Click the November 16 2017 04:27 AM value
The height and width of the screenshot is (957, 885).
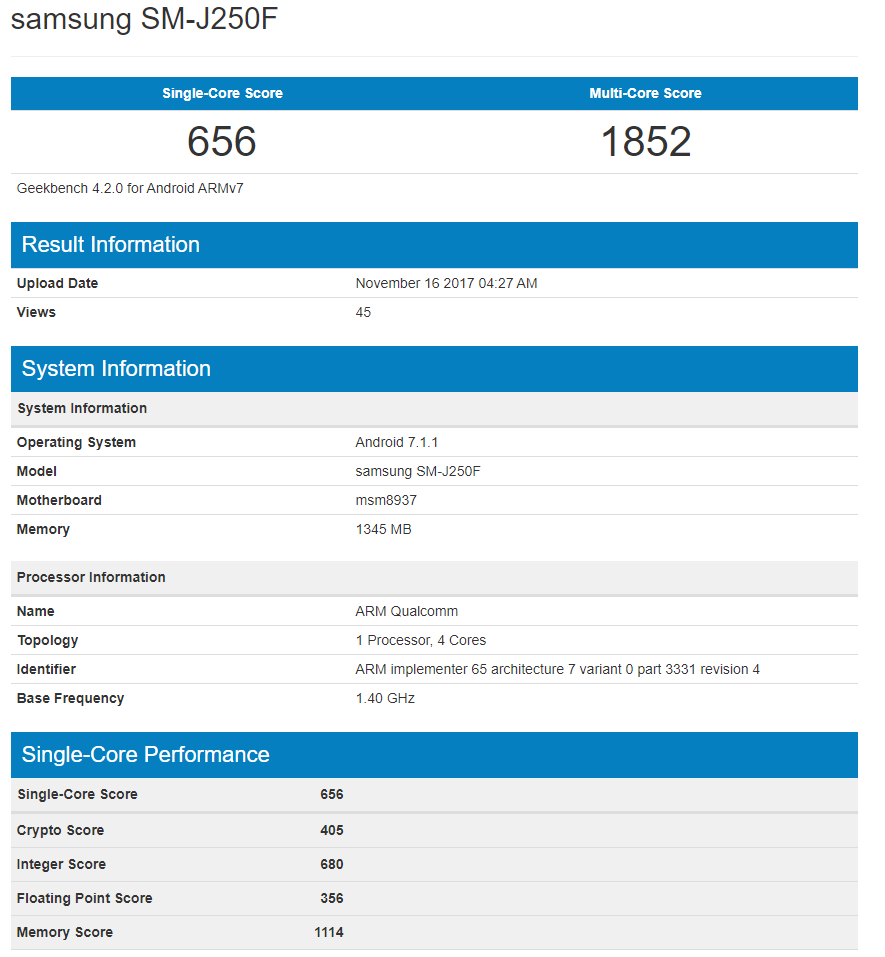click(x=446, y=283)
